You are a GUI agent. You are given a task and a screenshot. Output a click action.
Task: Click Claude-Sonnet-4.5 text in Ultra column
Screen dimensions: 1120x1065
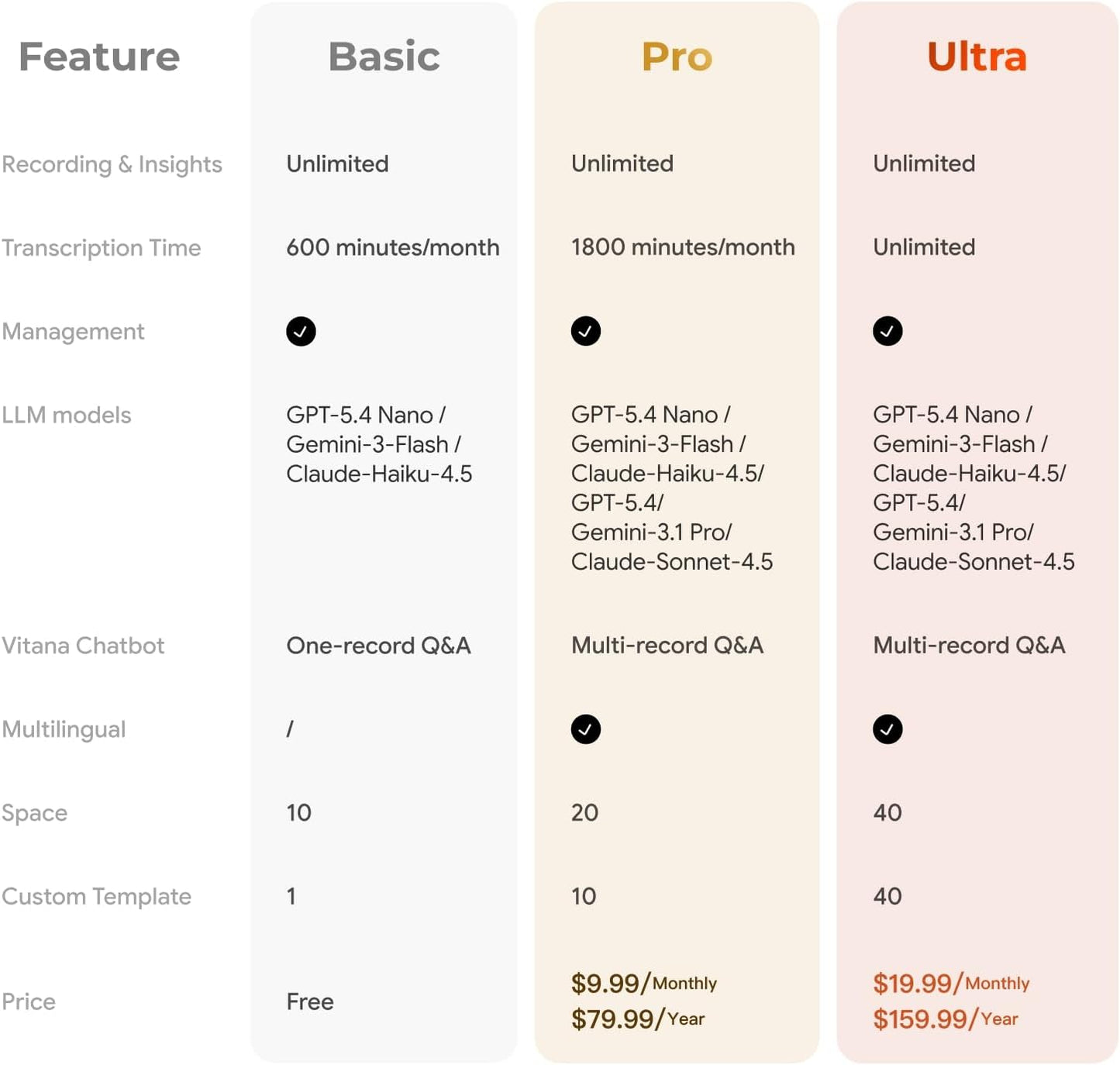click(x=974, y=562)
